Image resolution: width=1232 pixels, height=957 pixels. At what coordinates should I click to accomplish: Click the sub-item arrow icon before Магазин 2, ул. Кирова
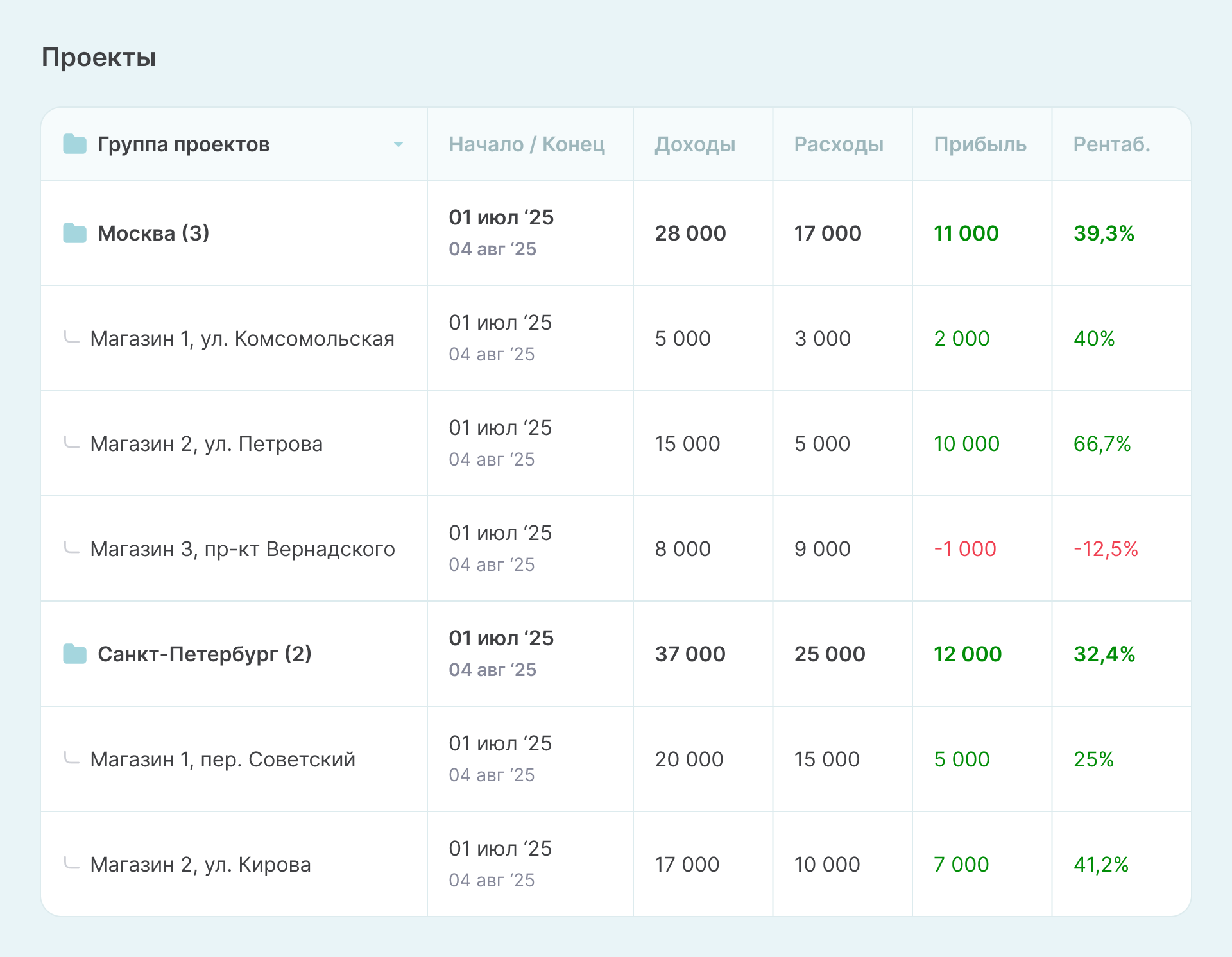71,863
